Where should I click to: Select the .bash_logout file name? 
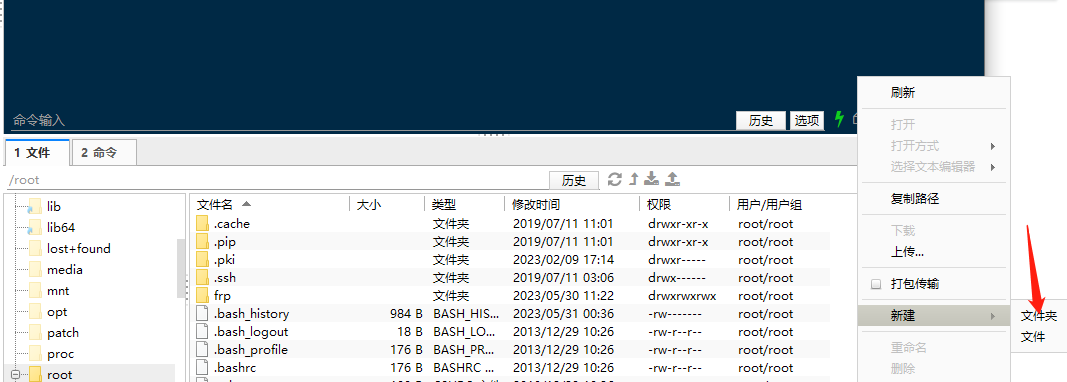pos(251,332)
